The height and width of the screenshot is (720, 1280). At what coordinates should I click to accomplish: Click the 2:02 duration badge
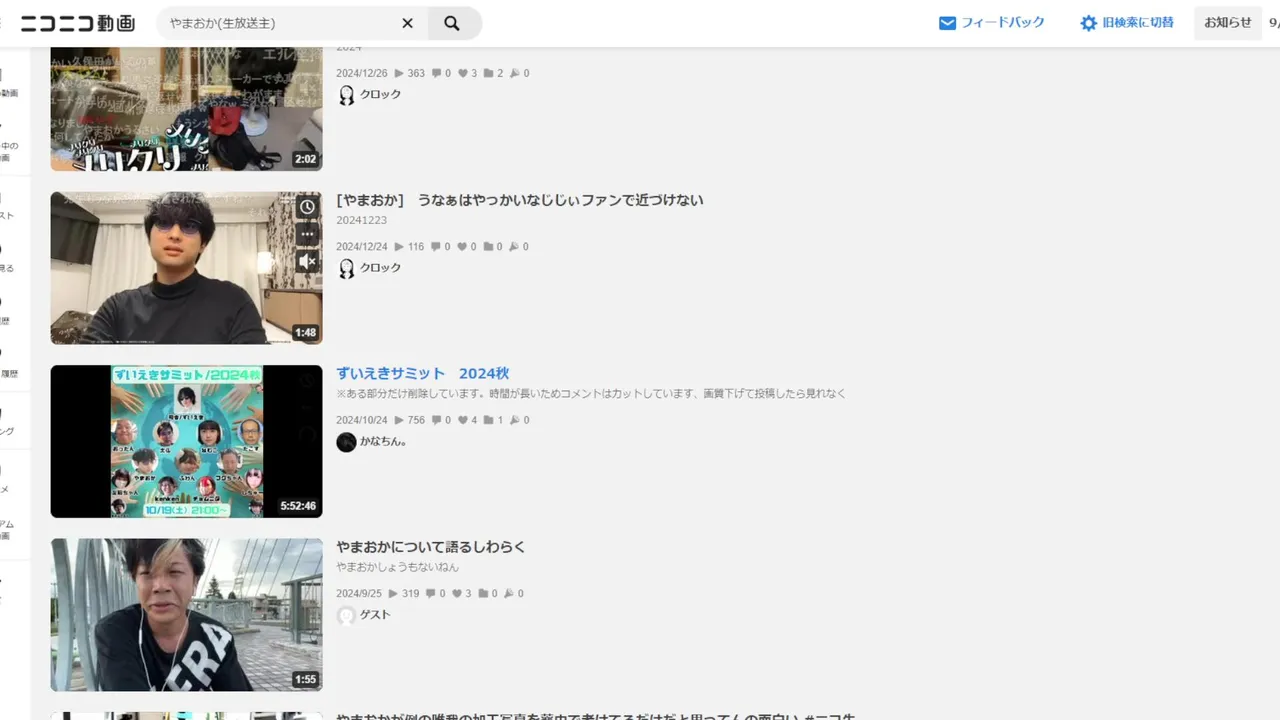(305, 159)
